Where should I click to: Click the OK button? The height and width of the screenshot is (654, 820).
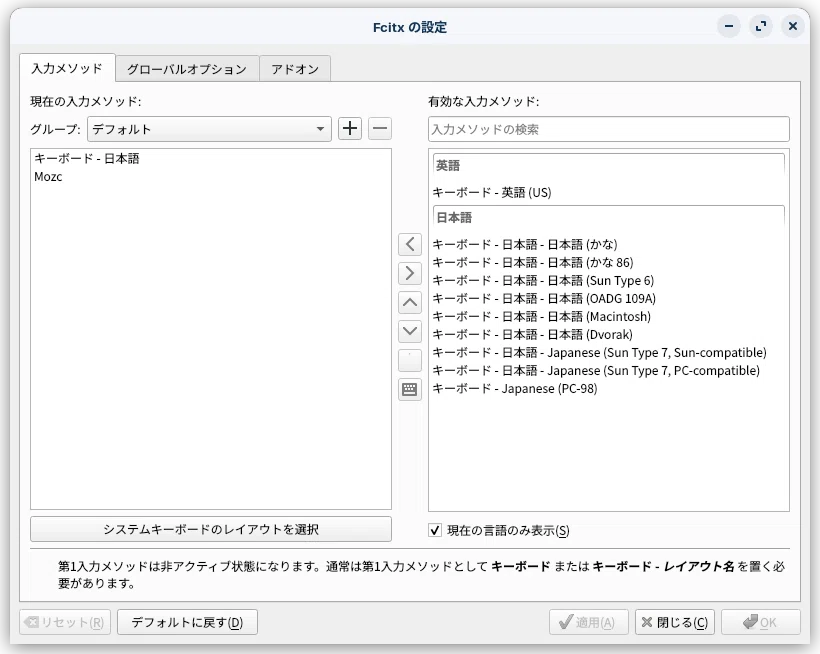[x=761, y=622]
